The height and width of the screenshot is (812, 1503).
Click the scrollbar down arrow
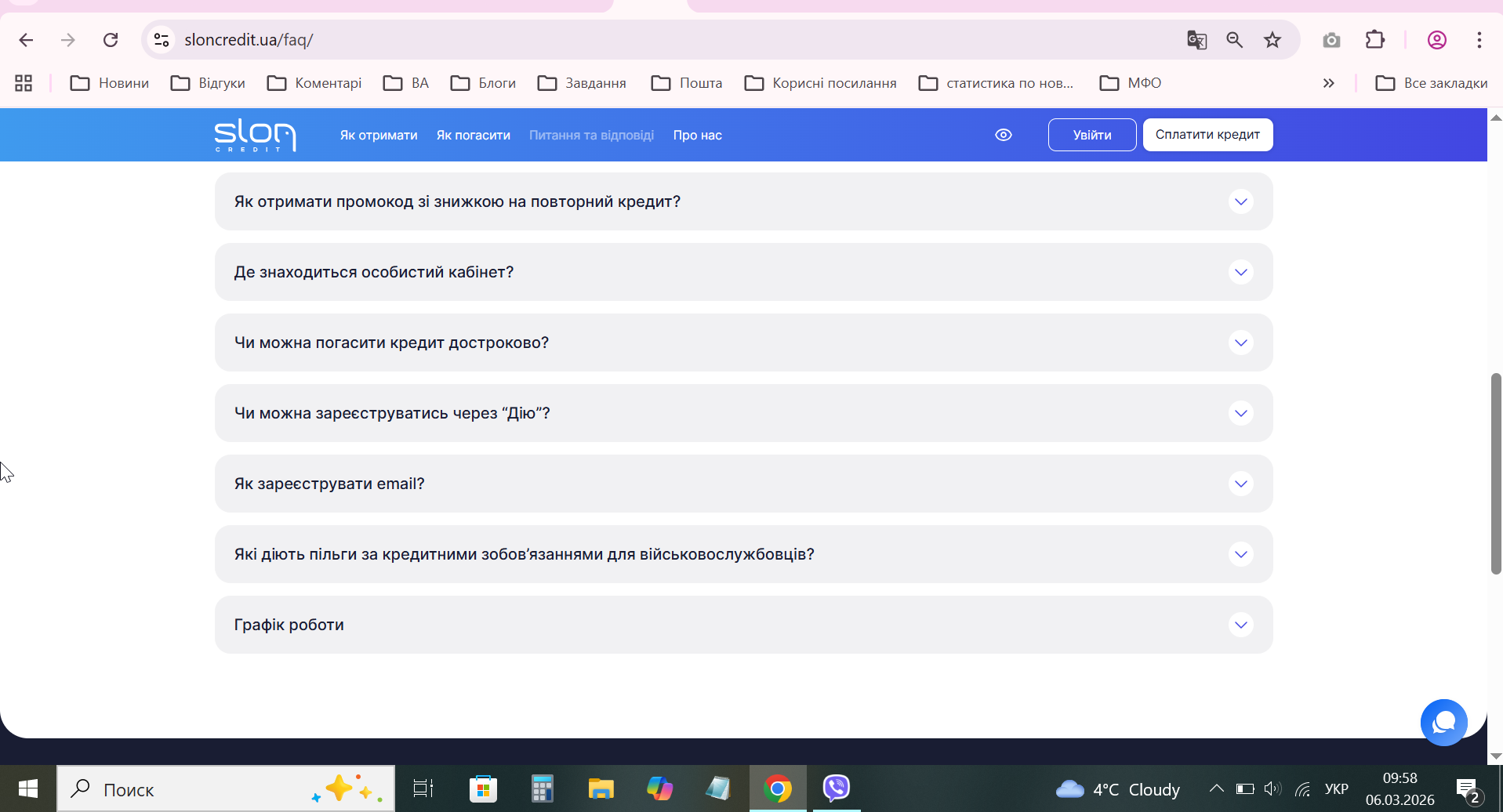point(1496,756)
